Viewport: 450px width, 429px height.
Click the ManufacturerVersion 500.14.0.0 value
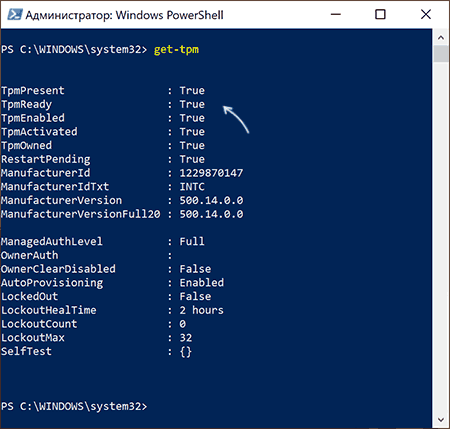(x=211, y=200)
